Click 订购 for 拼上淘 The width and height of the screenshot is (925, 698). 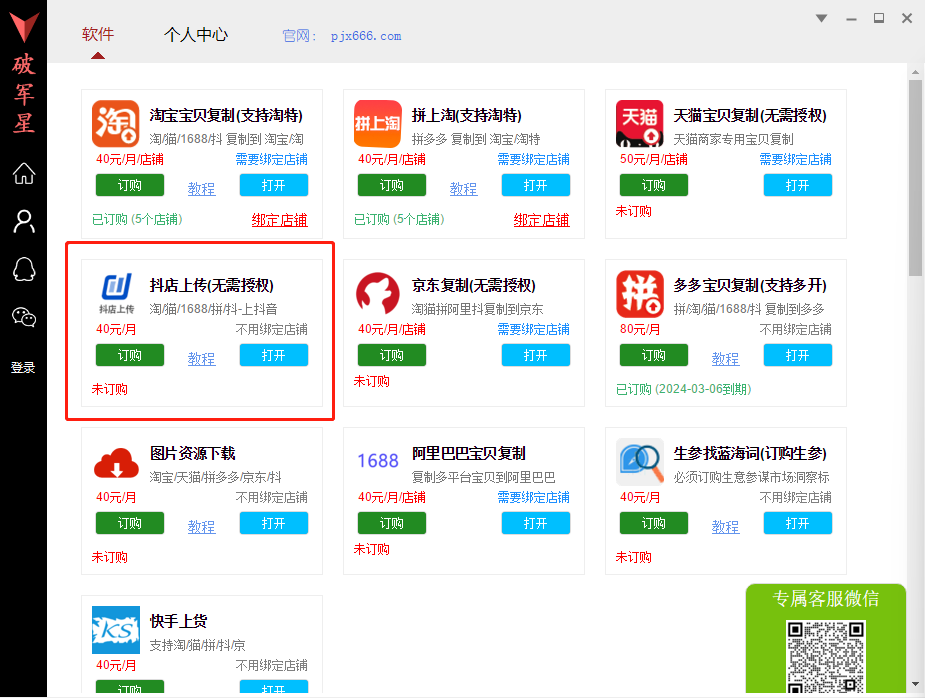[x=392, y=185]
